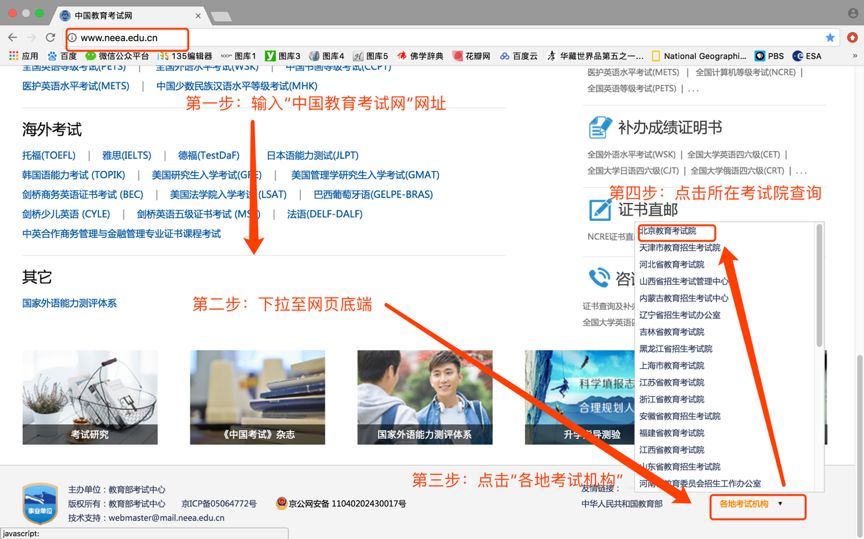Open the 京ICP备05064772号 footer link
Screen dimensions: 864x539
pyautogui.click(x=219, y=504)
